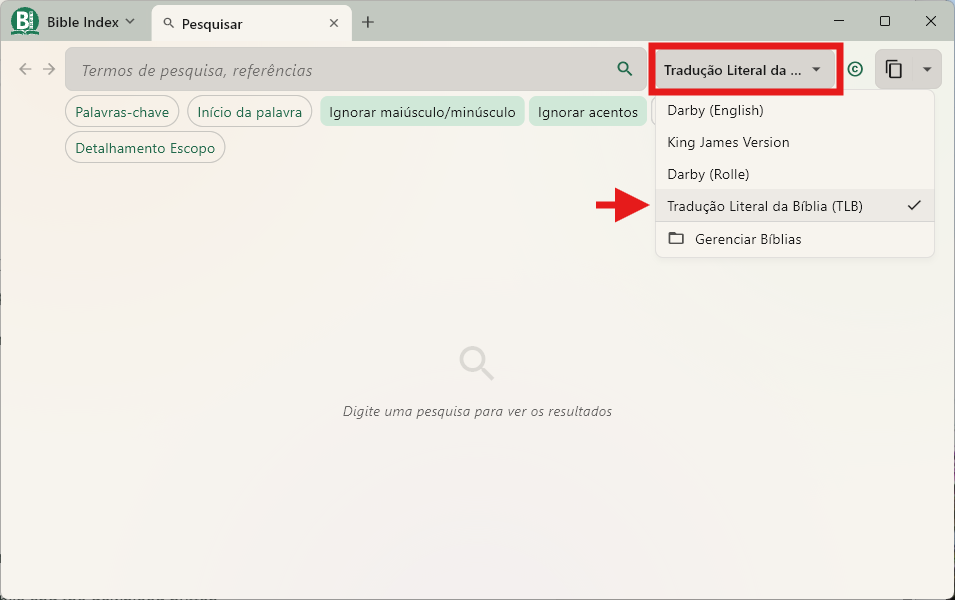Select Darby (English) translation

click(795, 110)
